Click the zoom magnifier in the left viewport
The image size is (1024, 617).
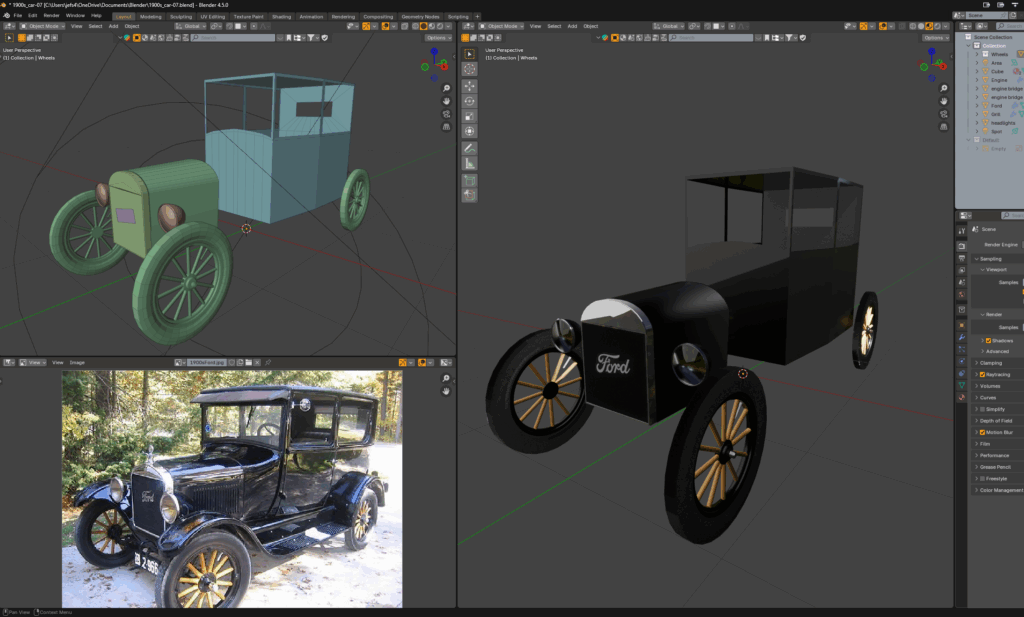coord(447,88)
